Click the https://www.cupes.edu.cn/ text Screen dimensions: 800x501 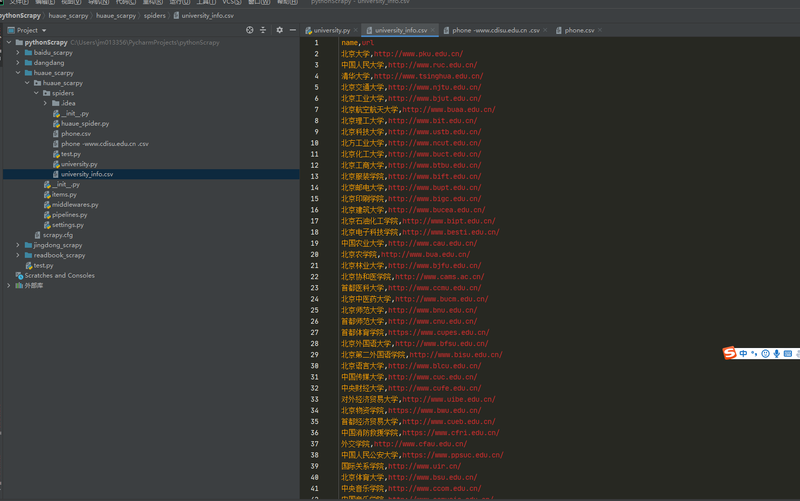pos(439,333)
